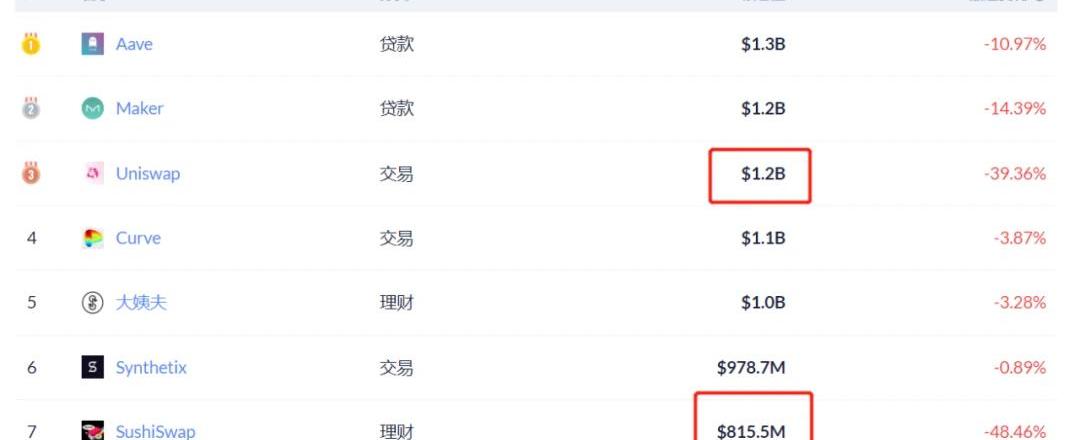Open the Uniswap project link
Image resolution: width=1080 pixels, height=440 pixels.
[147, 174]
